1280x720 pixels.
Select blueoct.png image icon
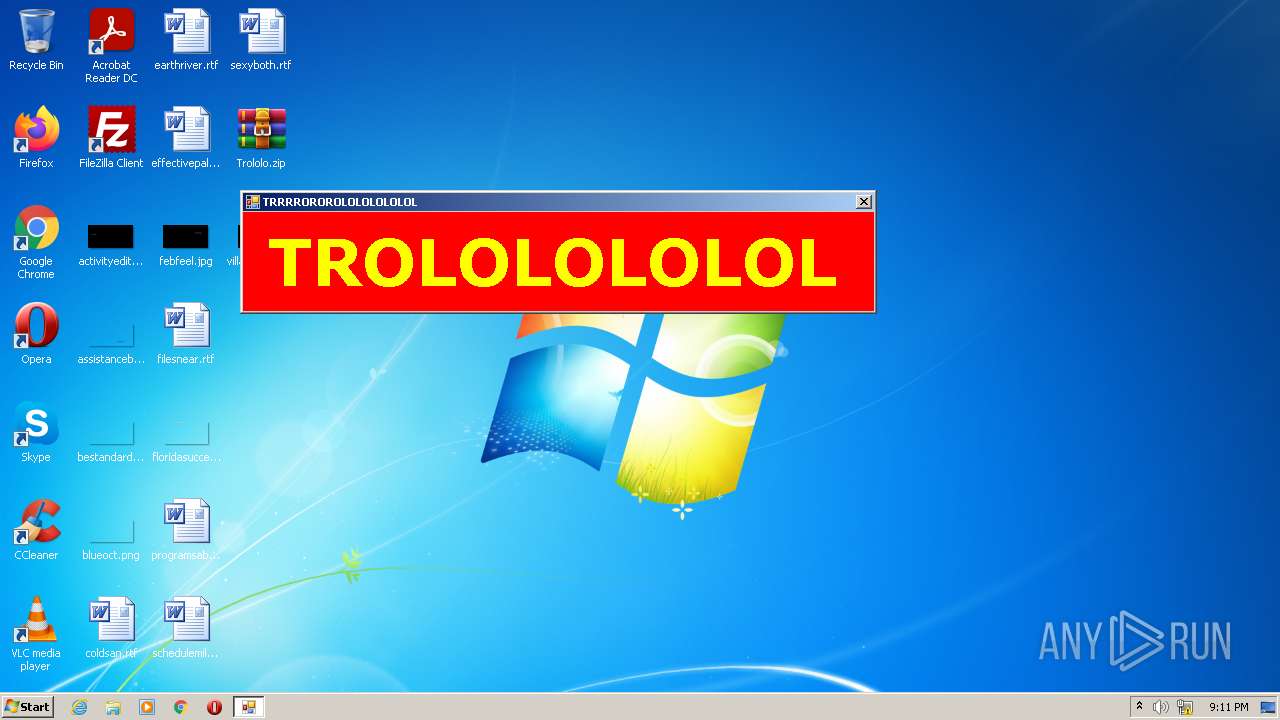click(110, 536)
